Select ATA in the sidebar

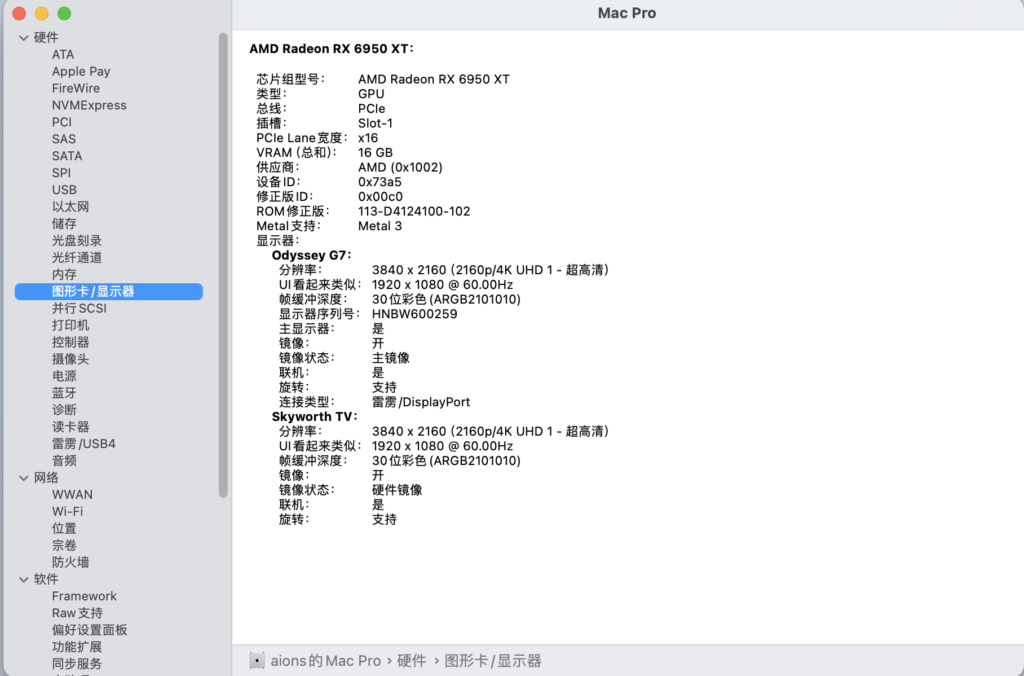click(63, 54)
